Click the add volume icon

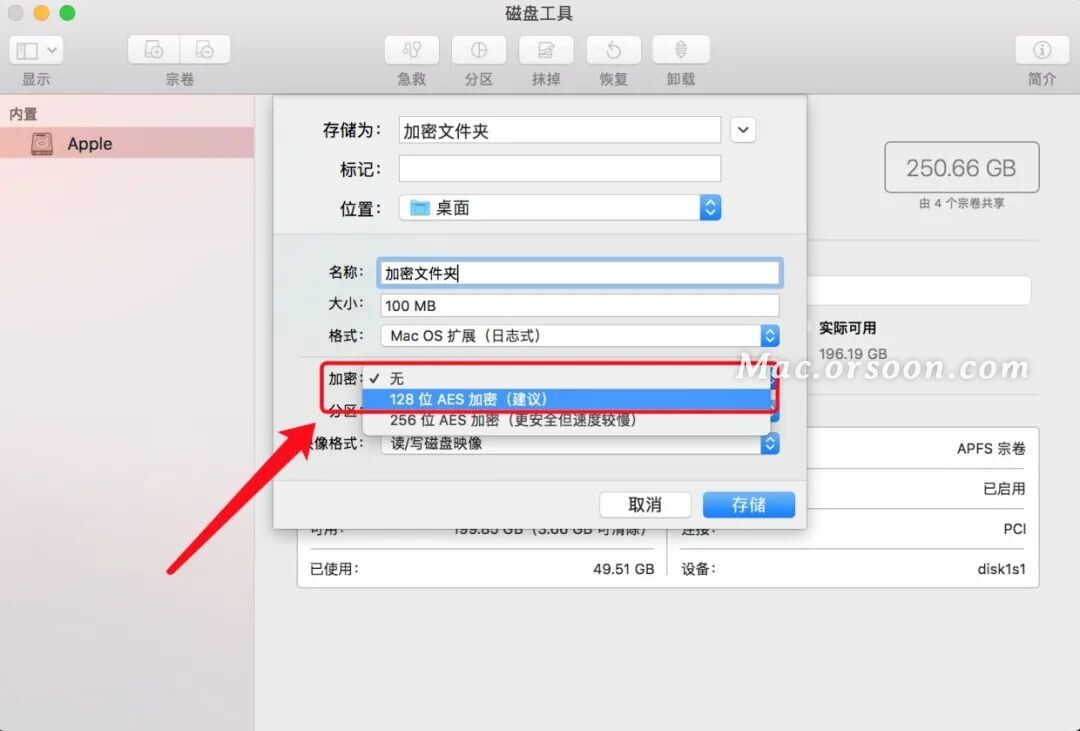pos(154,50)
